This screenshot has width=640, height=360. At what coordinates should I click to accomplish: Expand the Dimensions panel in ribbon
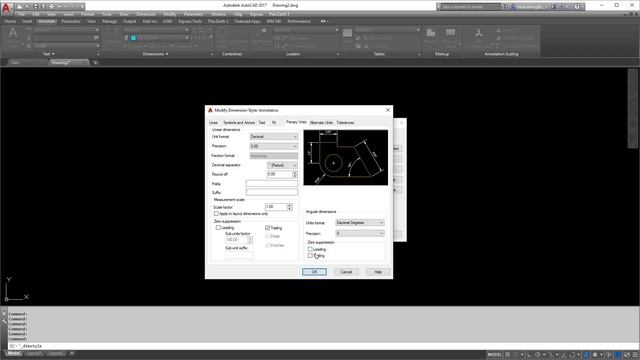[x=156, y=54]
